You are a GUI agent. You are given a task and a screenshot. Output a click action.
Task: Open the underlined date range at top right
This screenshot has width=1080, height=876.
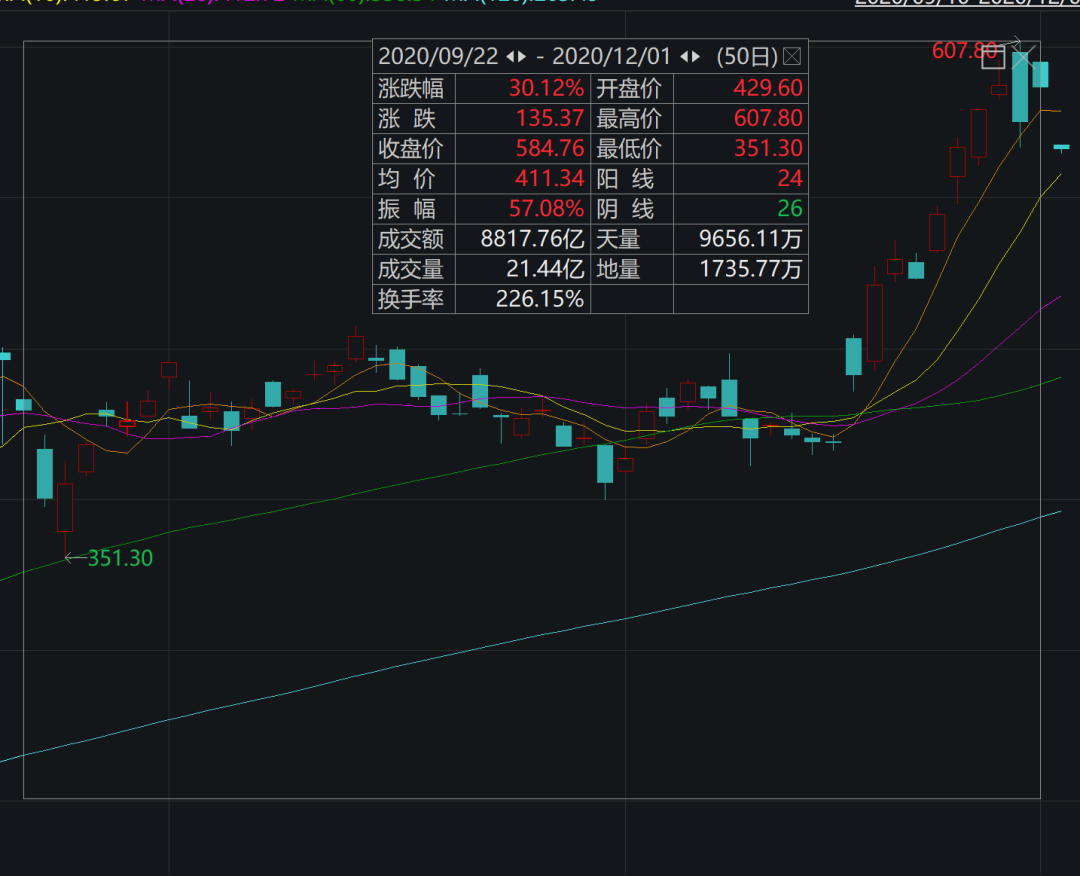tap(966, 3)
